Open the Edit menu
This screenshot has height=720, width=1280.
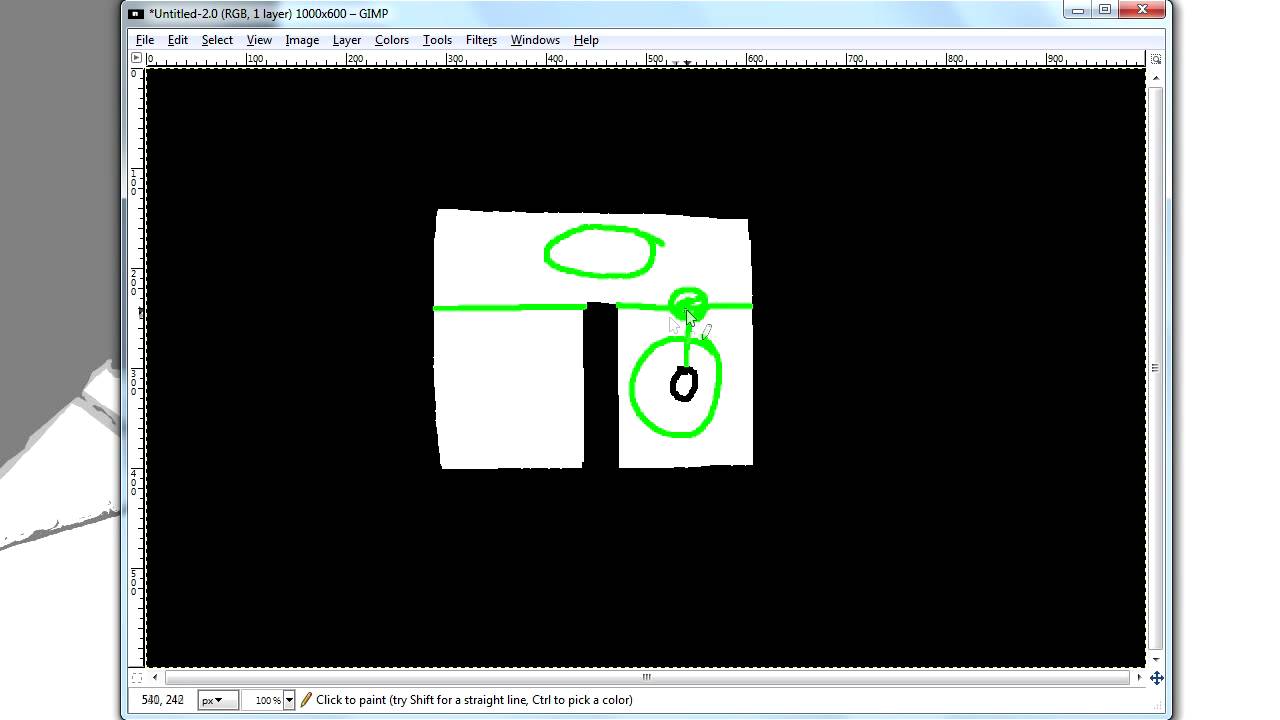coord(178,40)
